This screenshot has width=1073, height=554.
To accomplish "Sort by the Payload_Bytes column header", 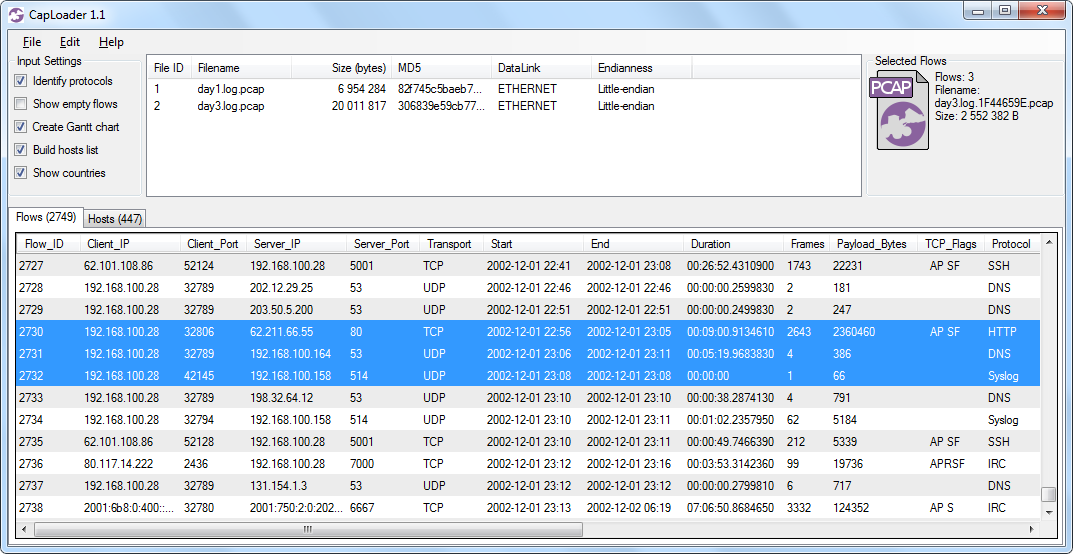I will point(872,244).
